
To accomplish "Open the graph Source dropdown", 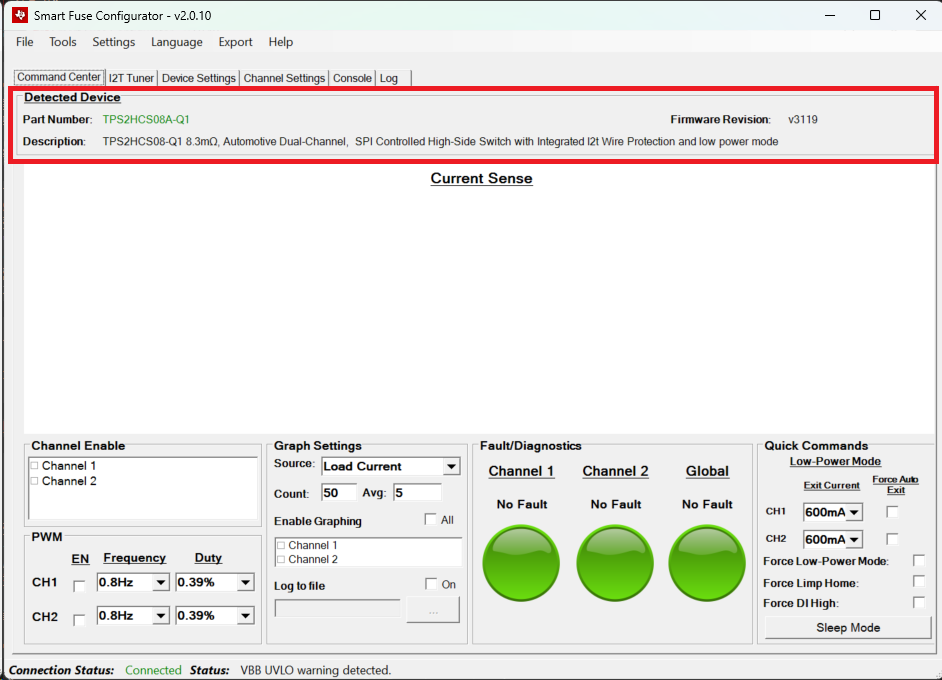I will 451,467.
